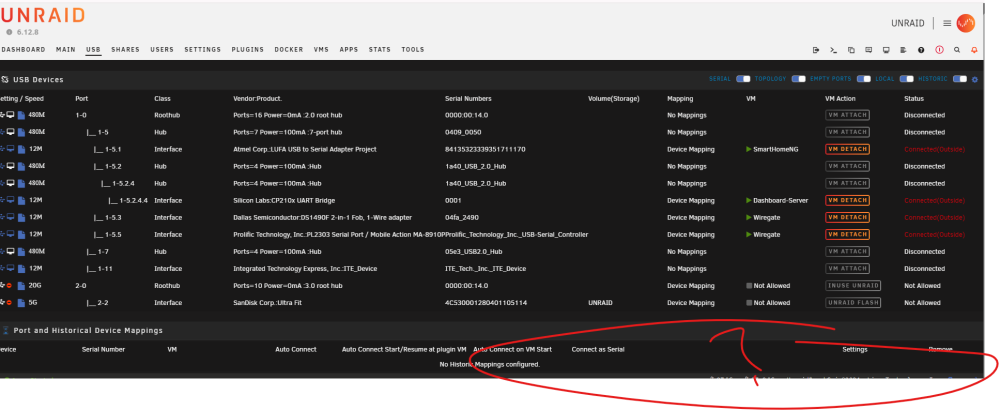Toggle the Empty Ports switch
Screen dimensions: 1000x410
coord(864,79)
